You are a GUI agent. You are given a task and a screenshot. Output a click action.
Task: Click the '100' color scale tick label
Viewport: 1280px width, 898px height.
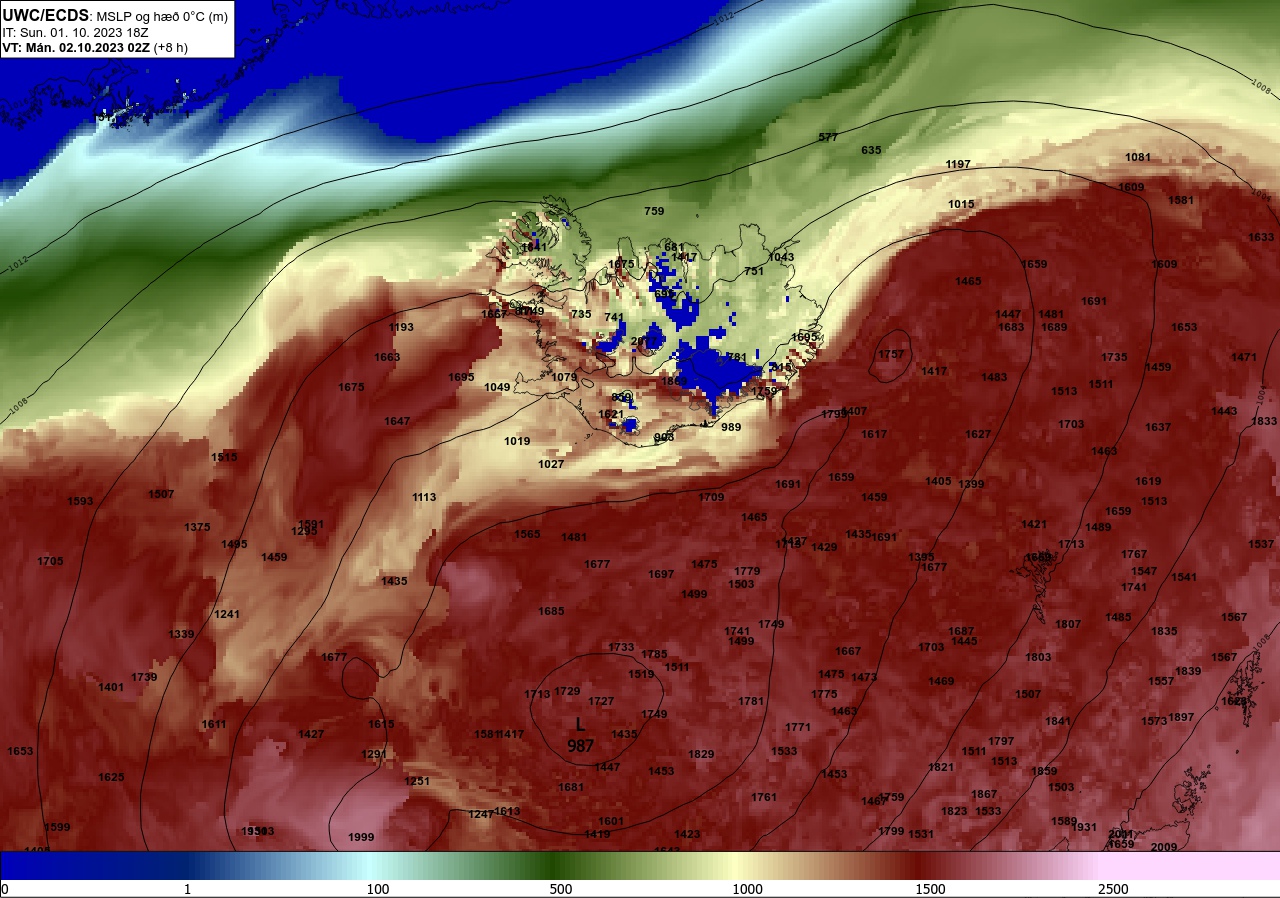pyautogui.click(x=378, y=889)
